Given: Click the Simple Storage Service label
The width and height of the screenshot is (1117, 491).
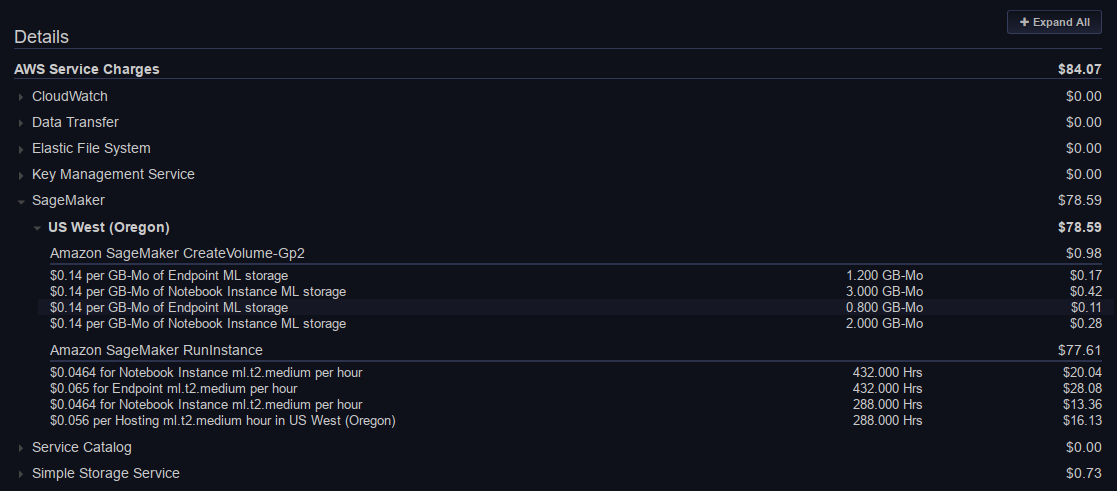Looking at the screenshot, I should pos(106,473).
